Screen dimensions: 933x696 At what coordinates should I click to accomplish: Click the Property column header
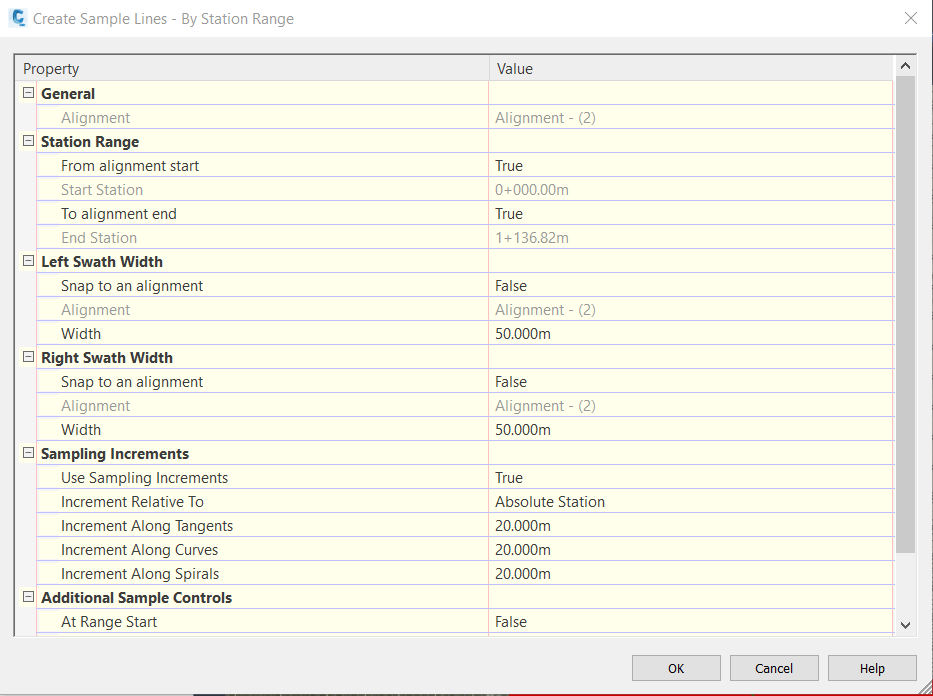(252, 68)
